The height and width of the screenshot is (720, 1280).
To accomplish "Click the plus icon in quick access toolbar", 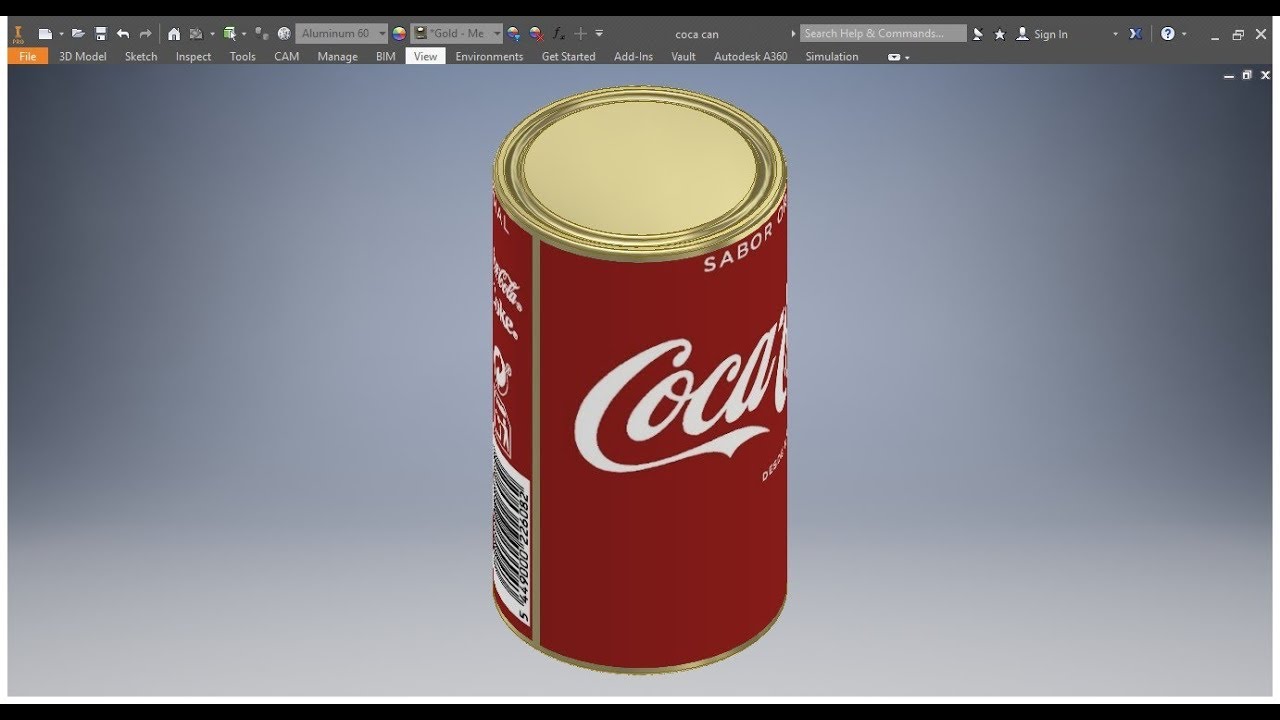I will coord(581,34).
